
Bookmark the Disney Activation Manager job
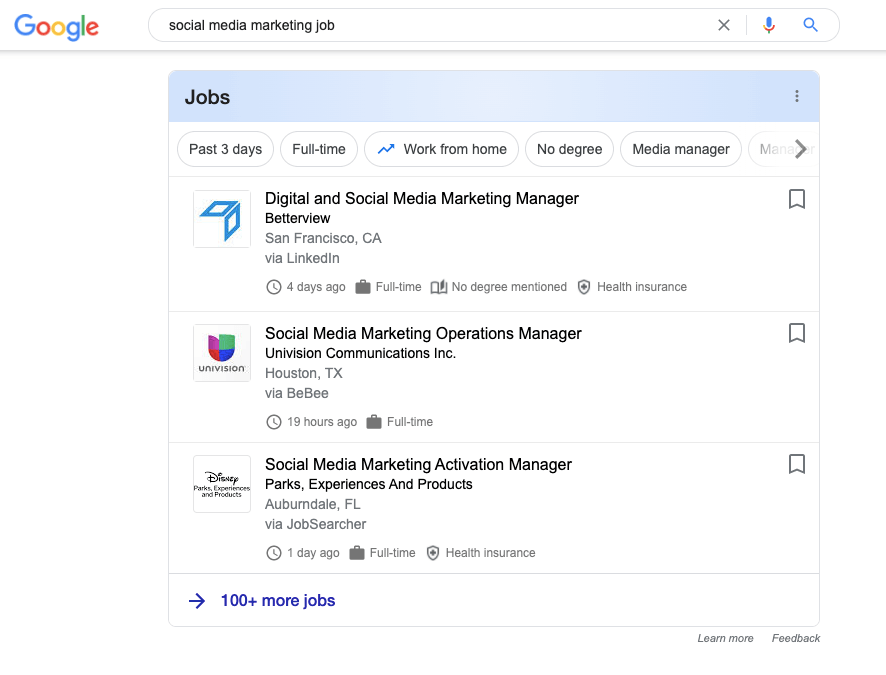pyautogui.click(x=797, y=464)
